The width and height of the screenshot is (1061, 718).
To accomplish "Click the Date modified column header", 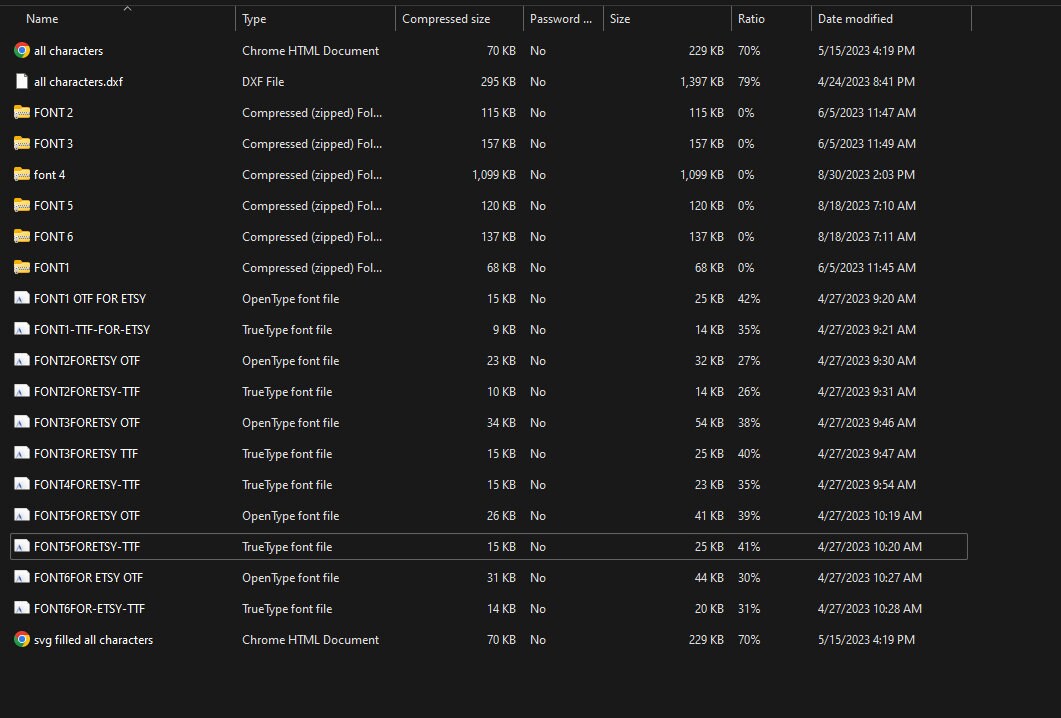I will click(855, 19).
